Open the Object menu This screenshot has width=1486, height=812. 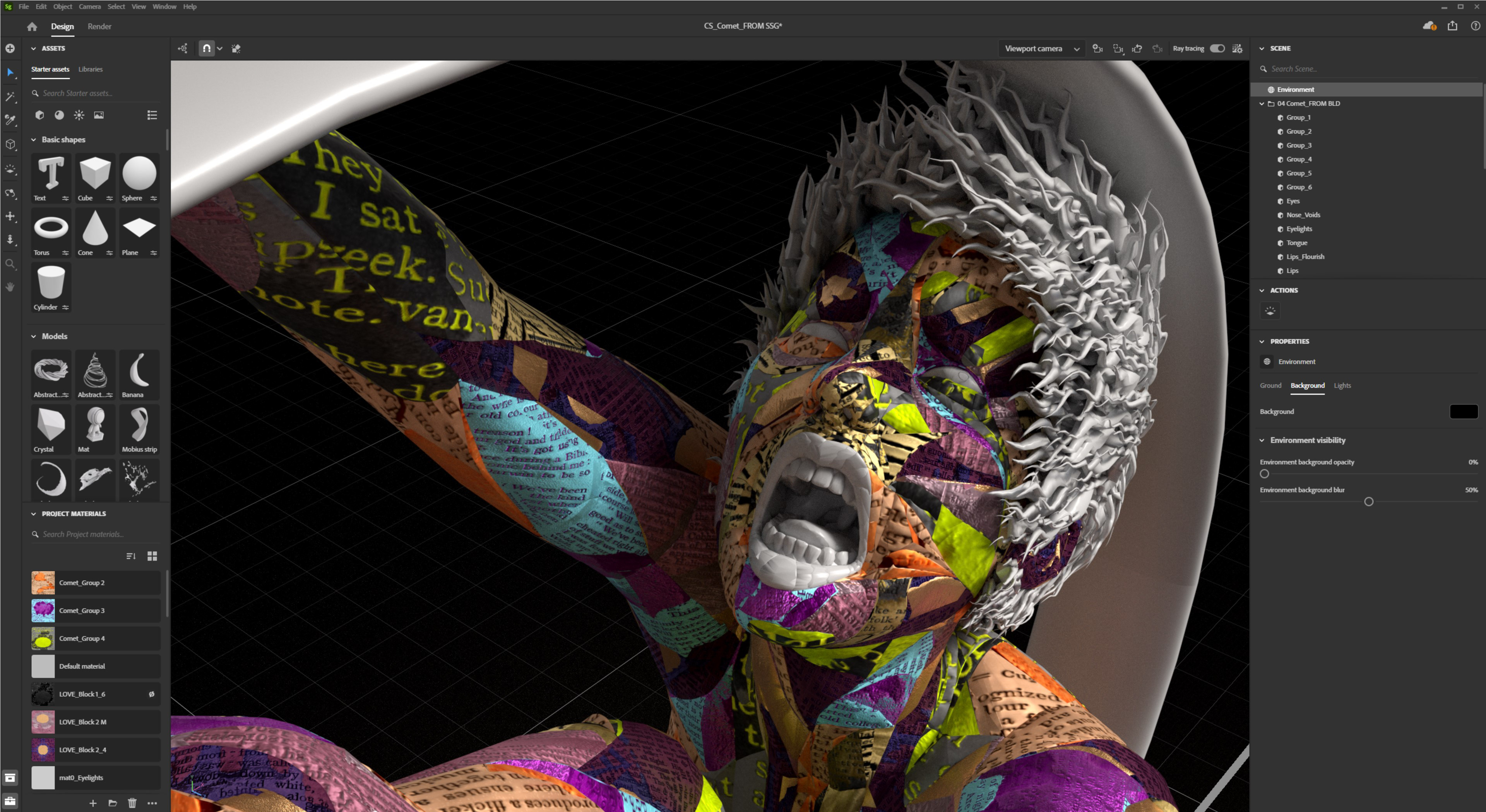[x=62, y=6]
